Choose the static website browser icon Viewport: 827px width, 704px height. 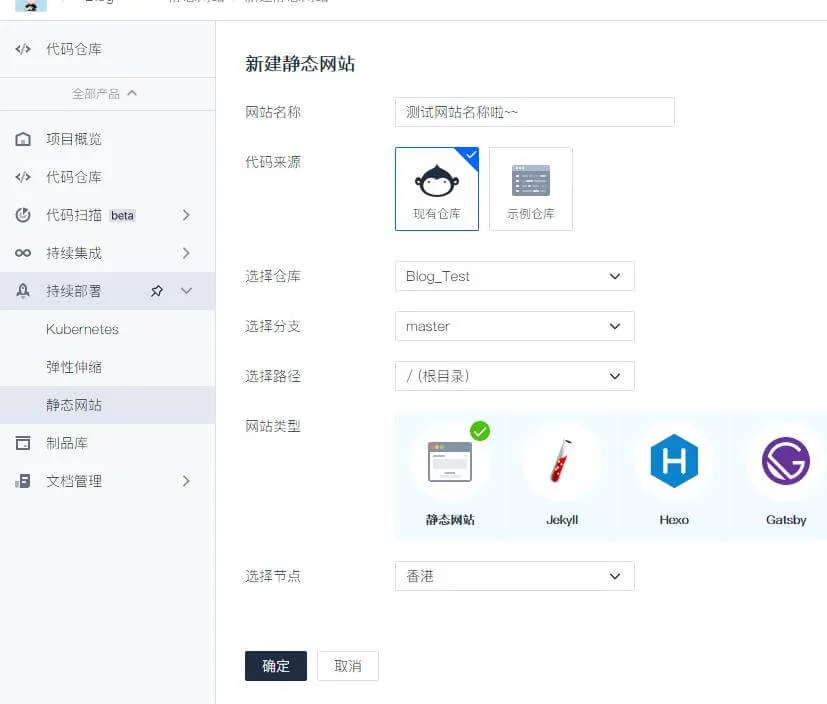click(x=450, y=462)
